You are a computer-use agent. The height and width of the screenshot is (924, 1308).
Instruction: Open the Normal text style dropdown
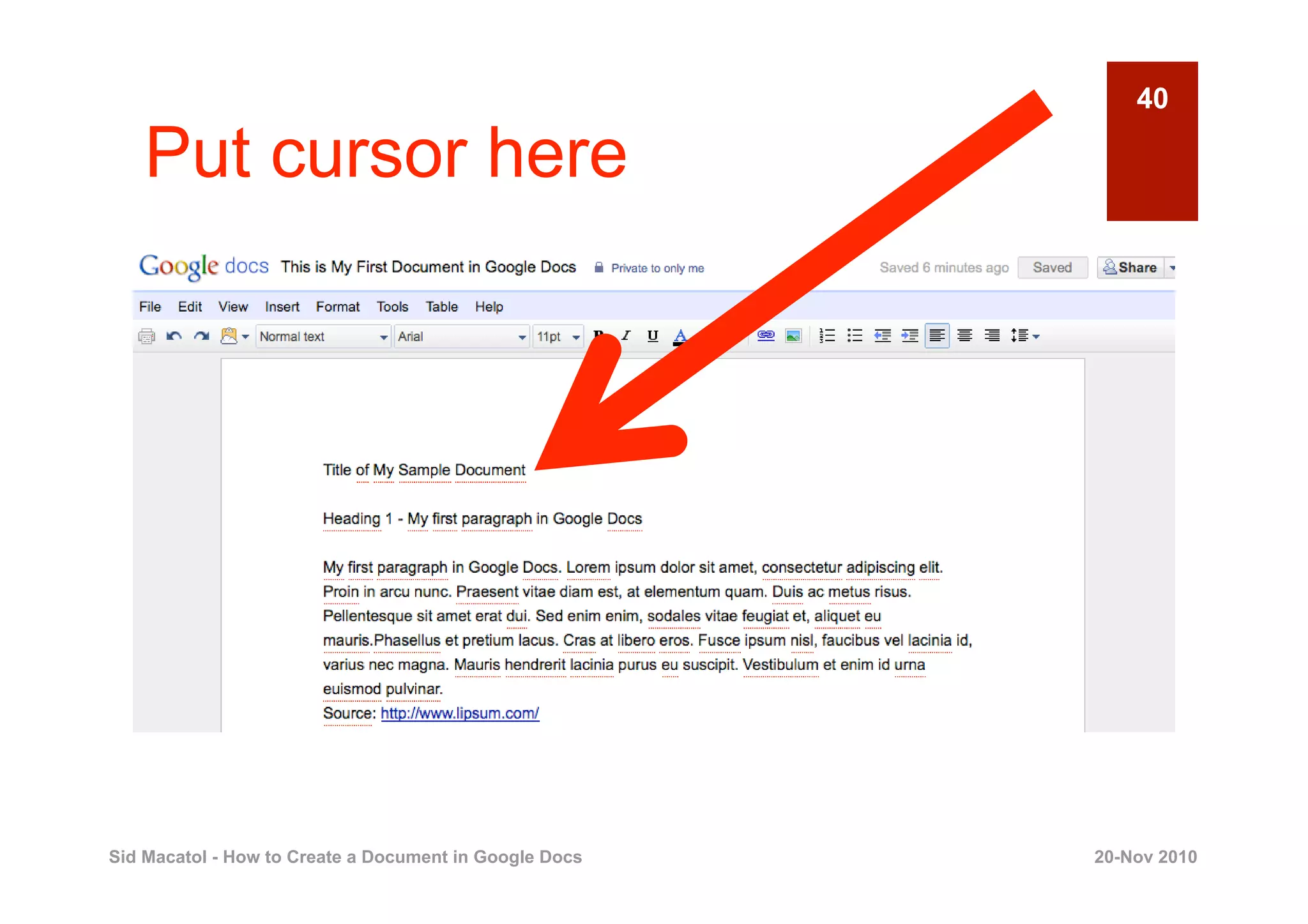pyautogui.click(x=323, y=337)
